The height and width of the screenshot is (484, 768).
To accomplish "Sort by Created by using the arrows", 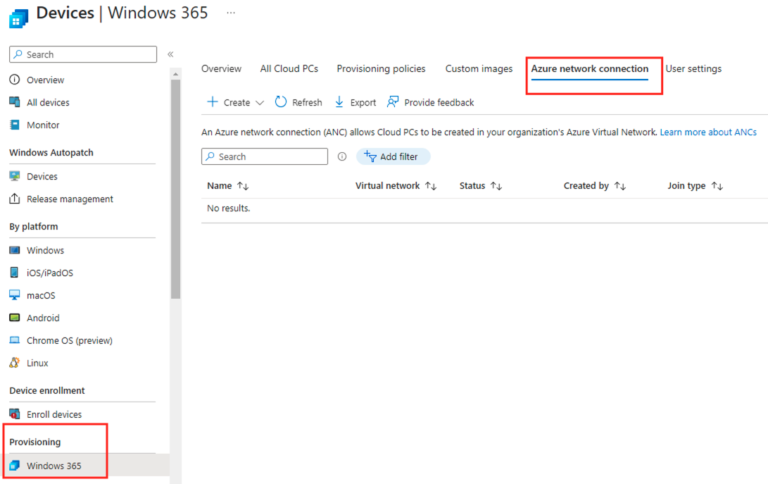I will 620,186.
